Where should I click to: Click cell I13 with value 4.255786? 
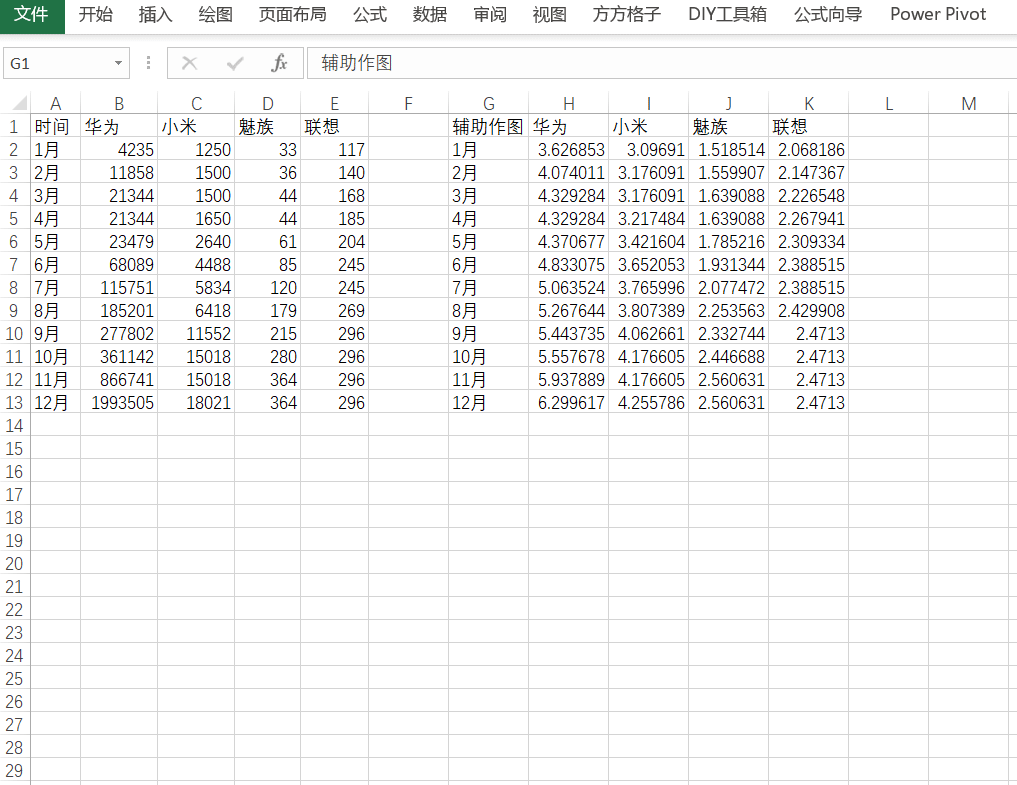pos(648,402)
